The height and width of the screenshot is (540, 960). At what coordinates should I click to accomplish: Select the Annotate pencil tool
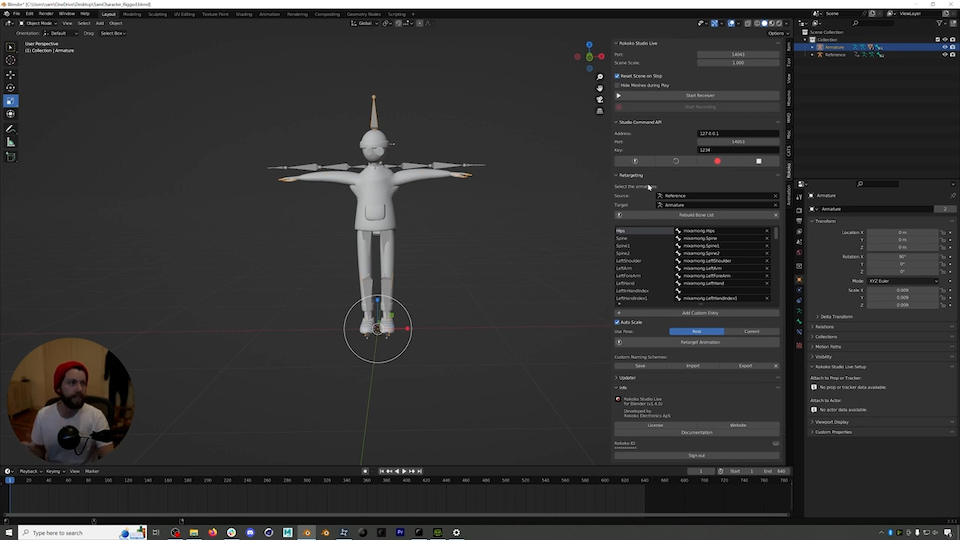click(10, 129)
